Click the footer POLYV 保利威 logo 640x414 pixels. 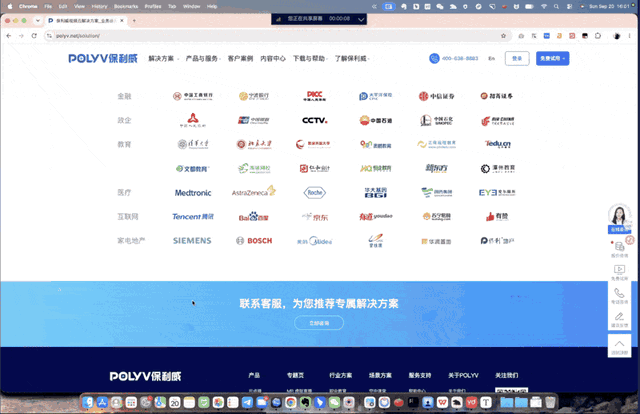tap(145, 376)
